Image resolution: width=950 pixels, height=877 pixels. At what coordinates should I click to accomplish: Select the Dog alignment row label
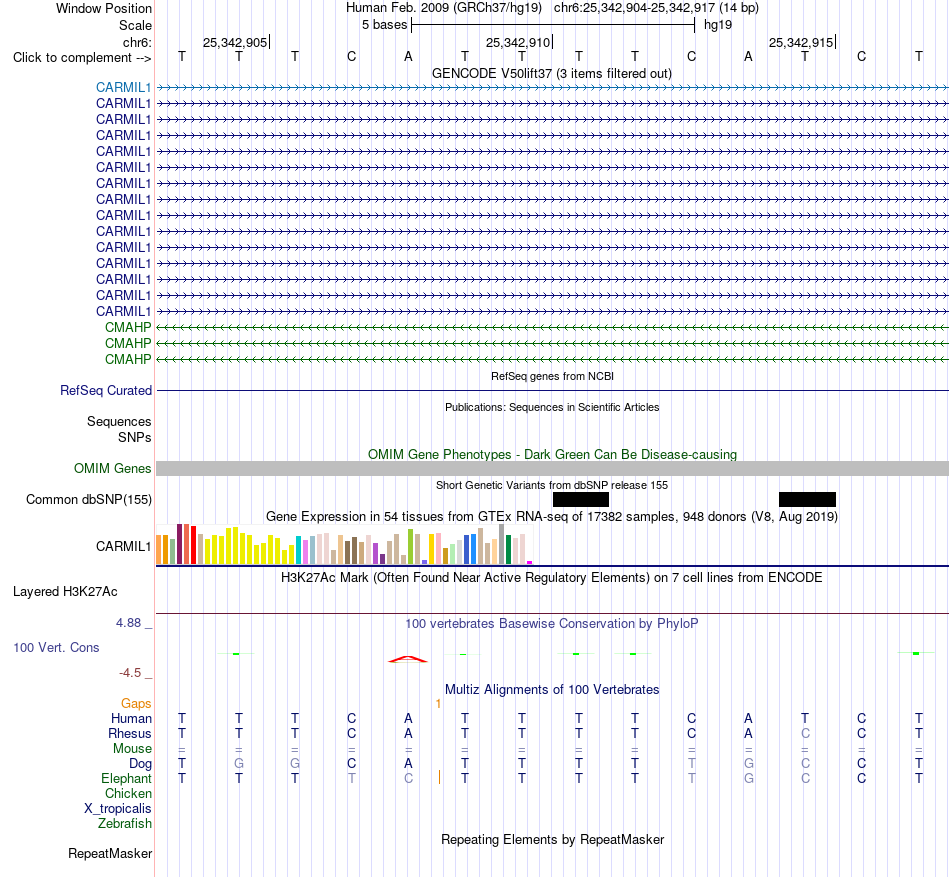click(x=140, y=764)
